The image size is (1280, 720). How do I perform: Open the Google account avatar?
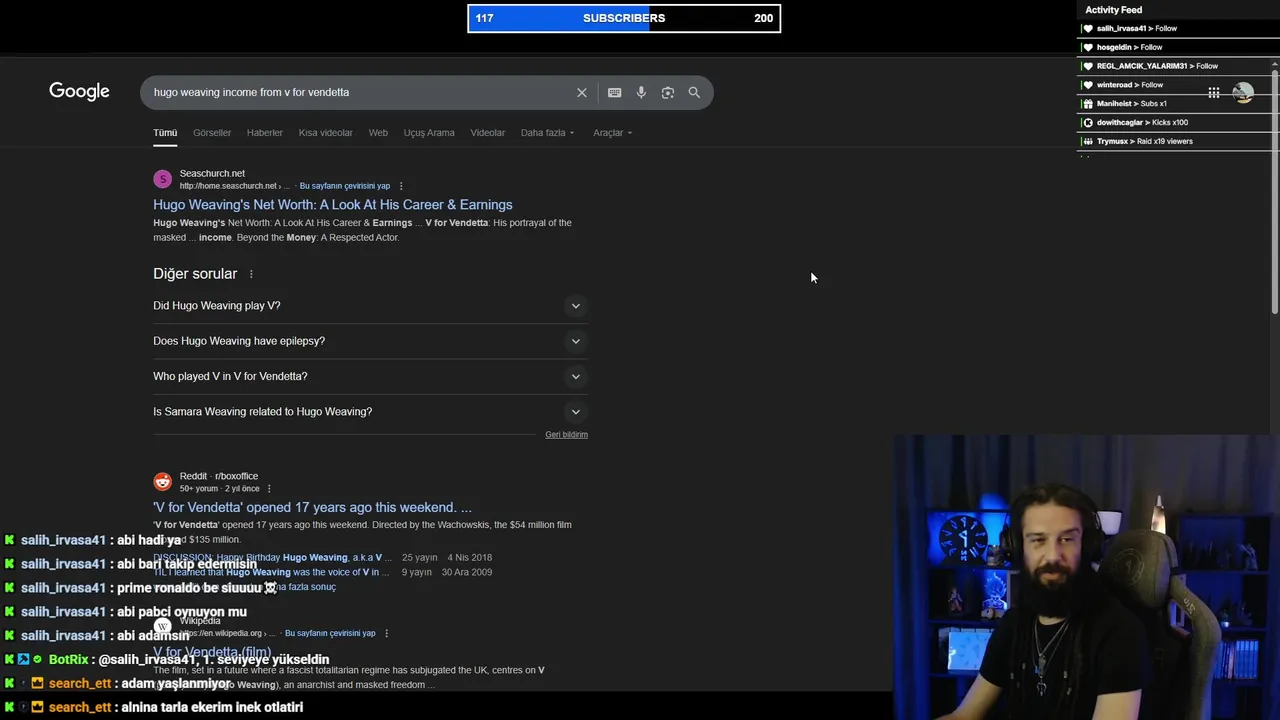tap(1243, 93)
